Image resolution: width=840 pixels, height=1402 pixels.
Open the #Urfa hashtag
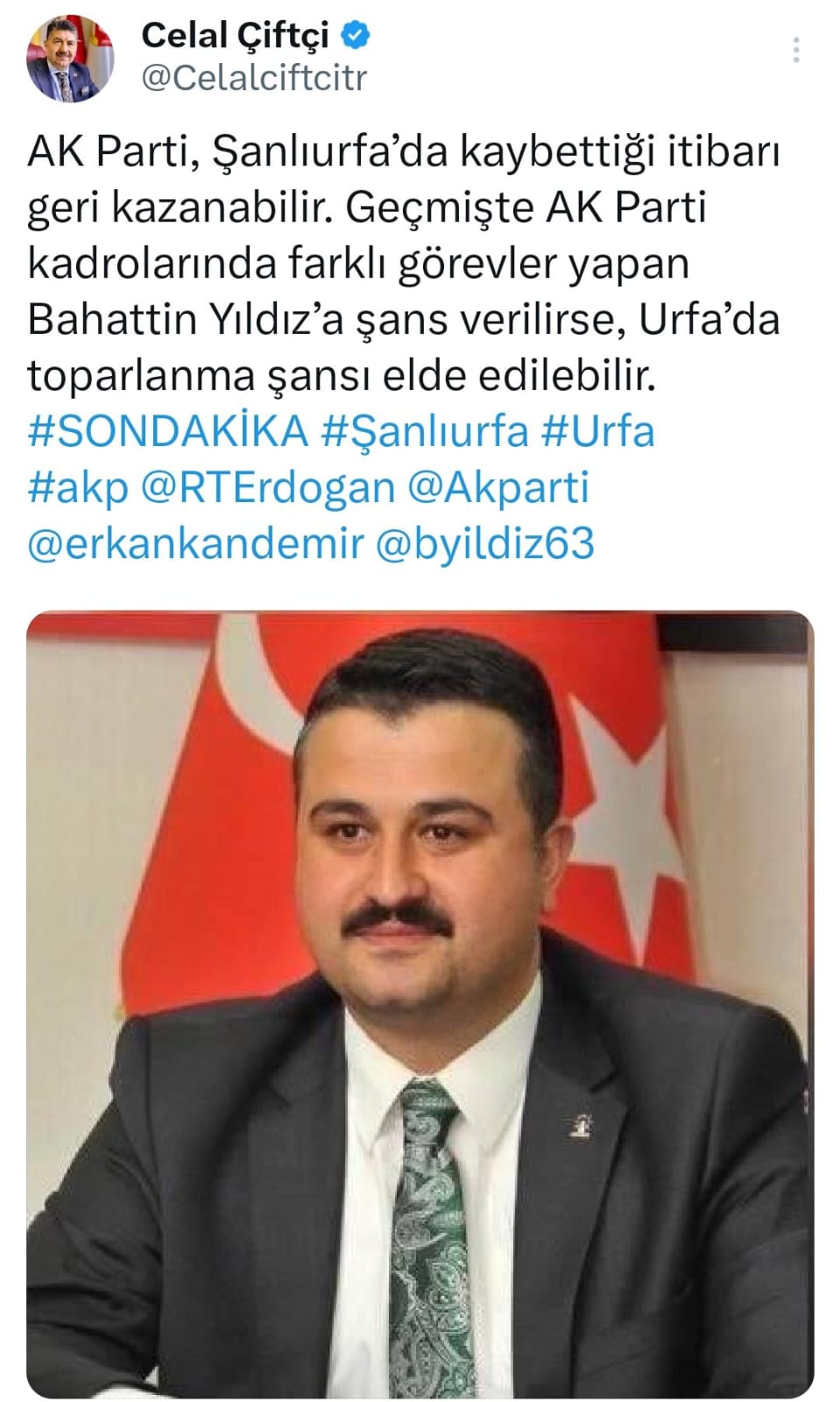598,431
